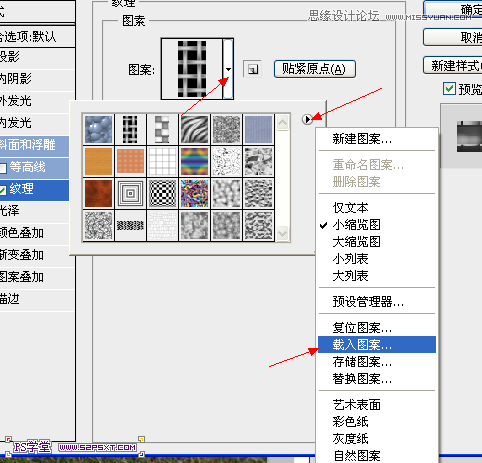Select the multicolor swirl pattern

pos(194,193)
